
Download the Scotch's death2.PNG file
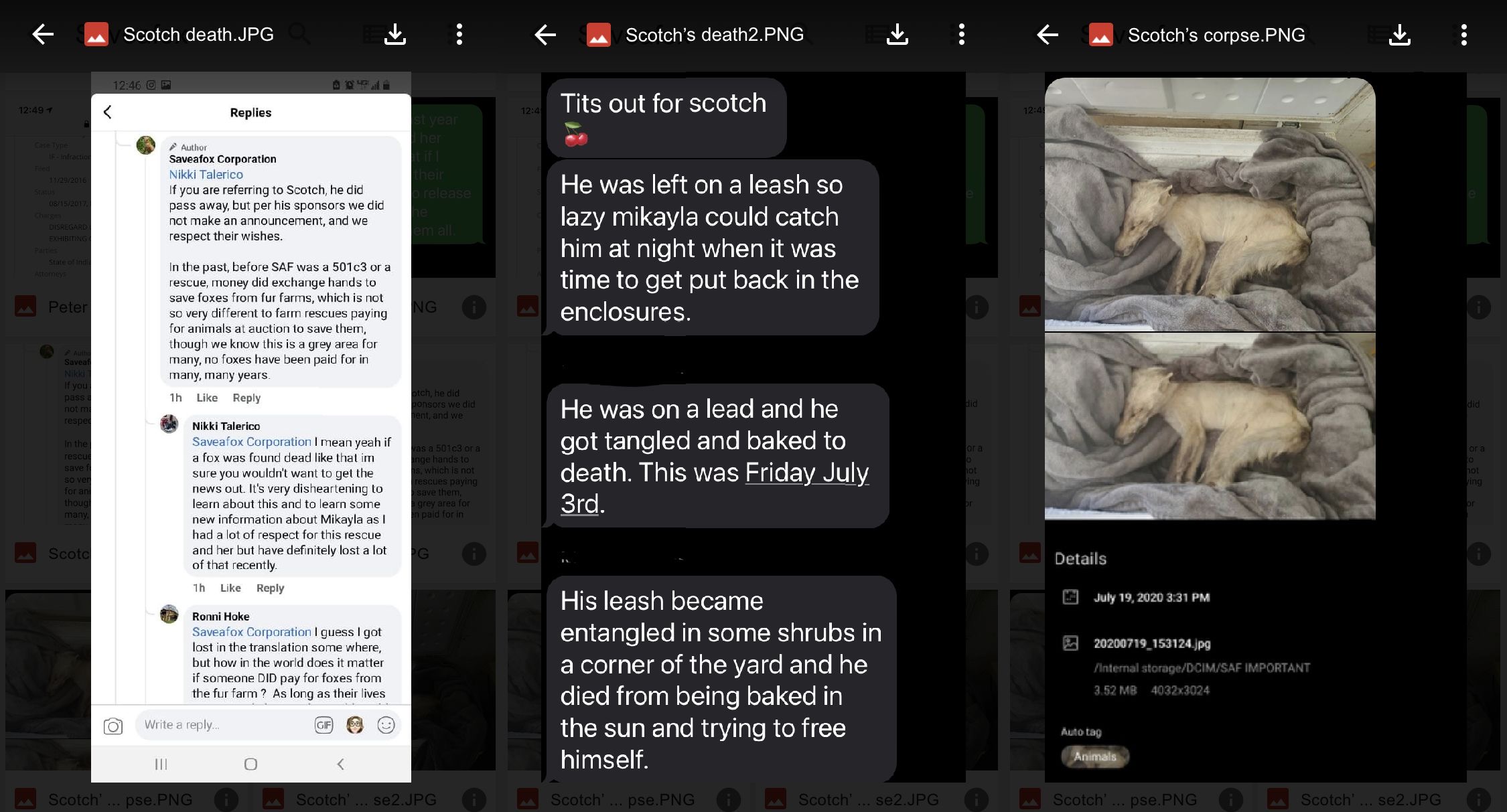(898, 34)
